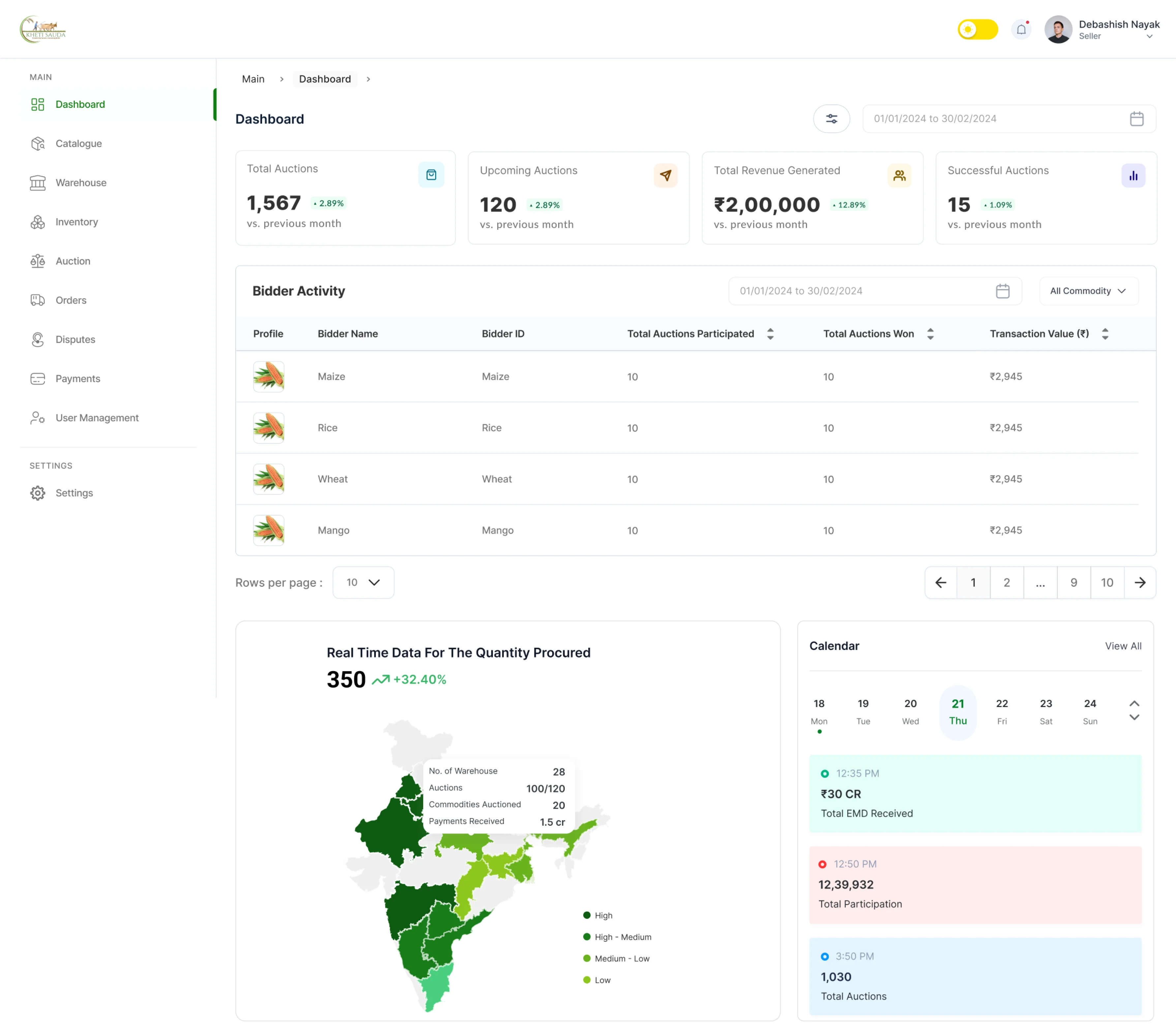
Task: Select Fri 22 in the calendar strip
Action: (1002, 711)
